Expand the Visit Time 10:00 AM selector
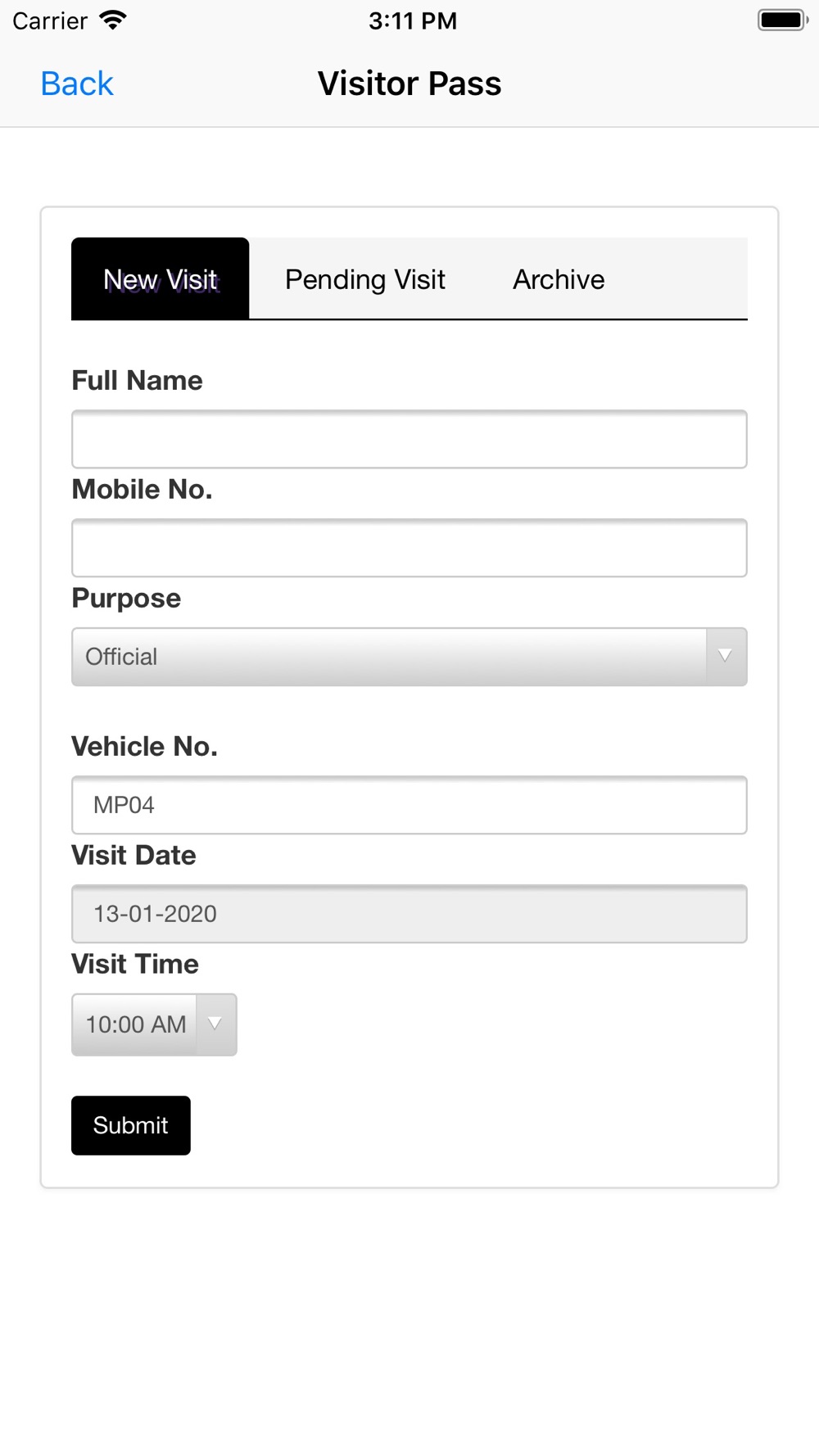The width and height of the screenshot is (819, 1456). point(136,1024)
